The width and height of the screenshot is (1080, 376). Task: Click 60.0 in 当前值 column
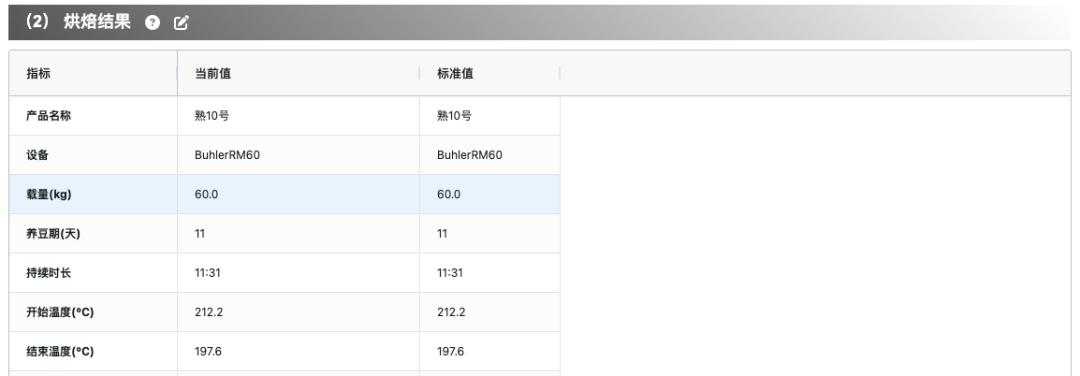pyautogui.click(x=207, y=194)
